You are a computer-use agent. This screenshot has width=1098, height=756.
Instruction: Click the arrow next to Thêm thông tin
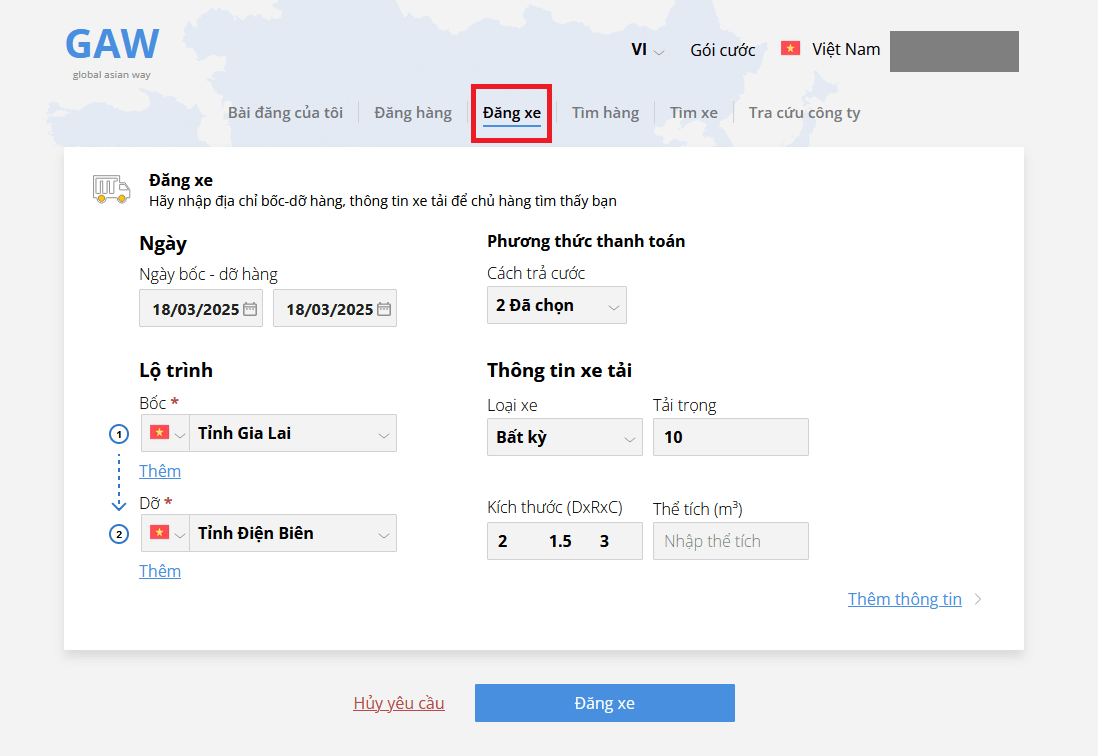(978, 600)
